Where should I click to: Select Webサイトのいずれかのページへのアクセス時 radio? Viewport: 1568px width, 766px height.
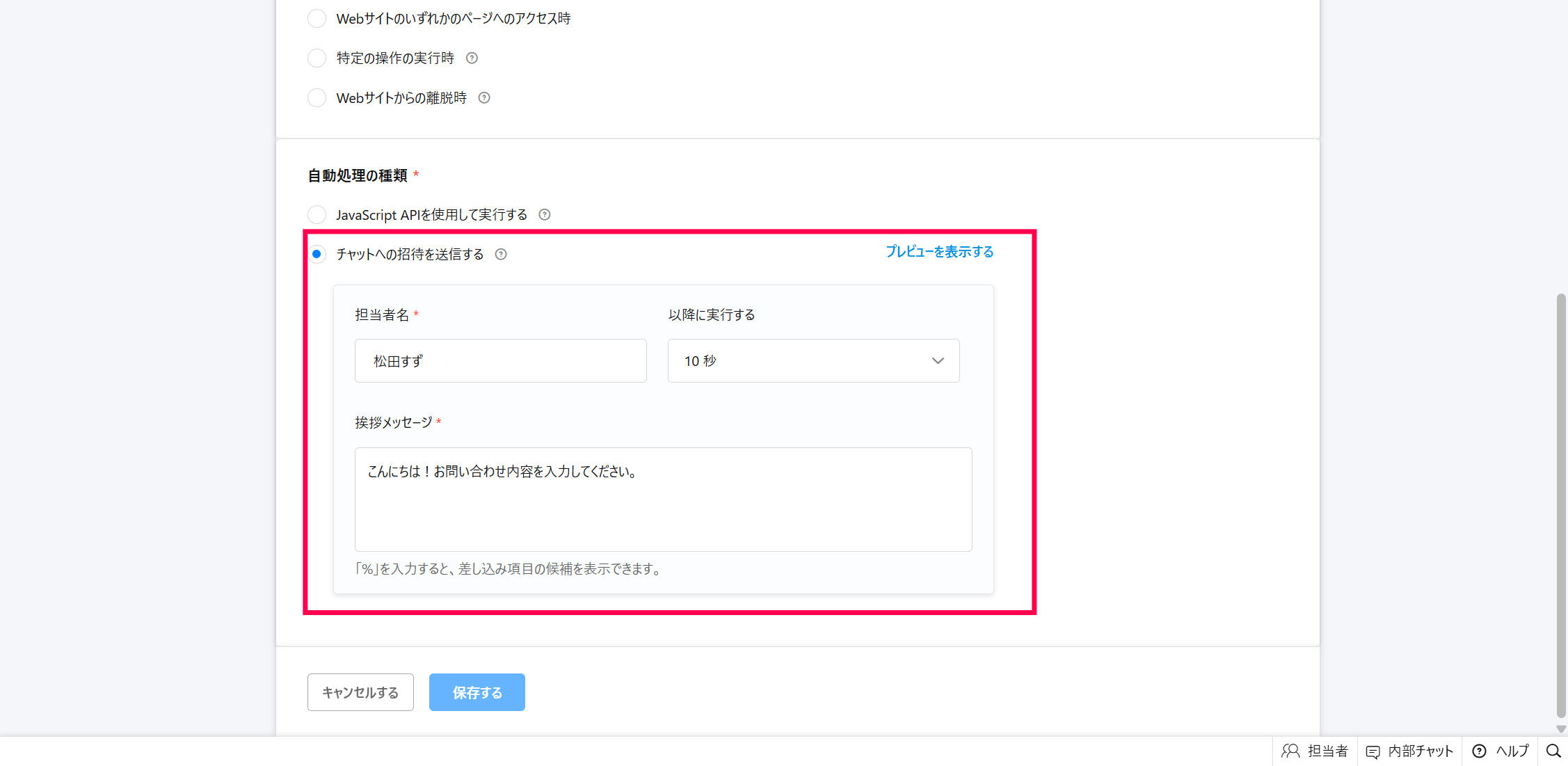(317, 19)
